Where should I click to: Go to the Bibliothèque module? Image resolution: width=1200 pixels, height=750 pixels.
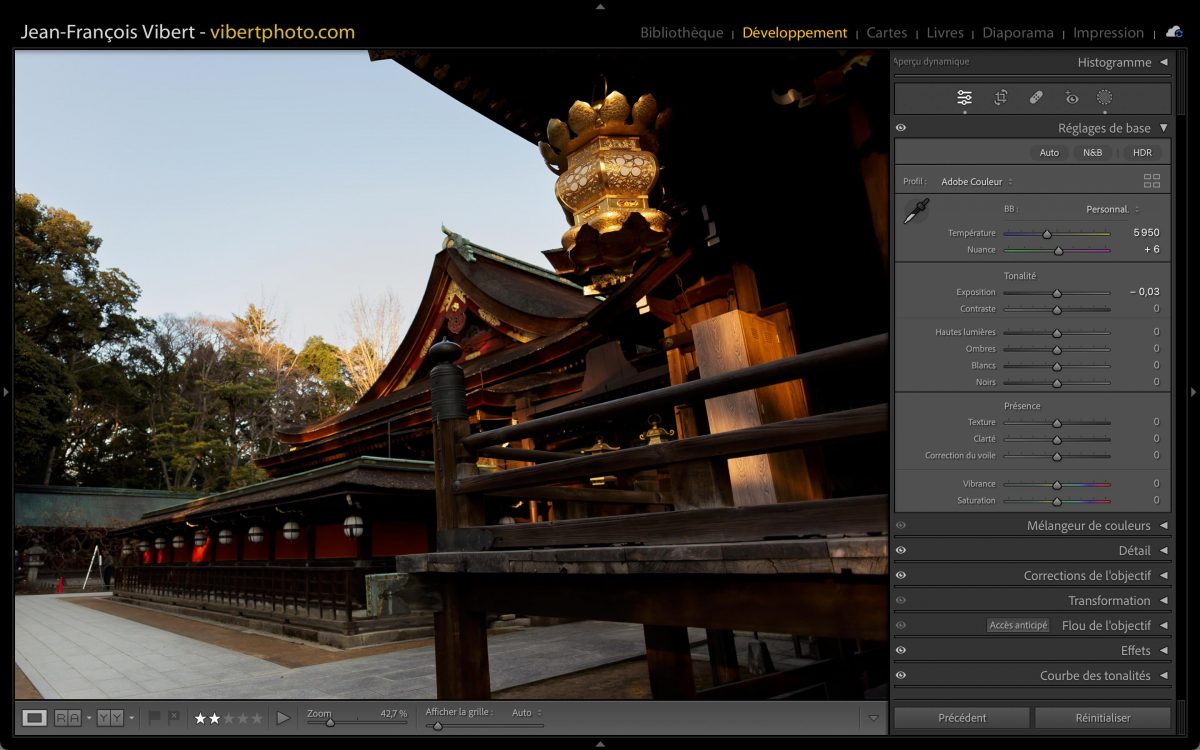click(x=681, y=33)
